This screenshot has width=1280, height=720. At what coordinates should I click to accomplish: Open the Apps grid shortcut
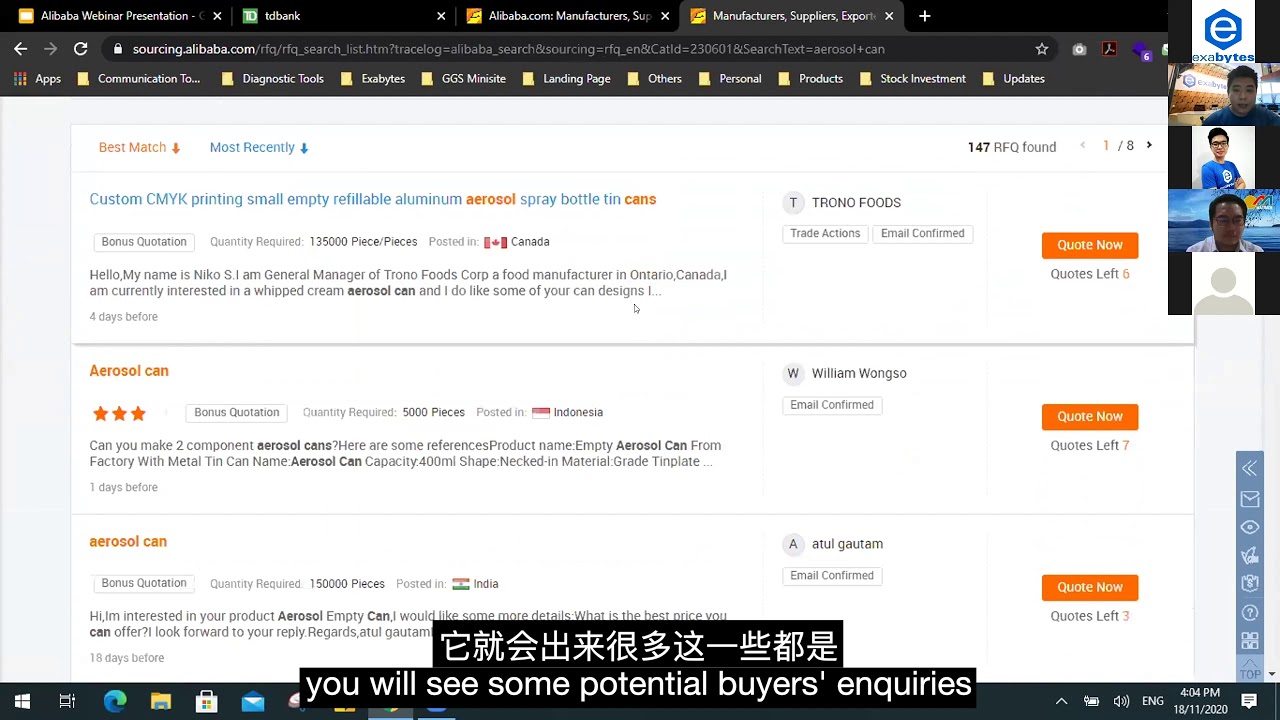(x=37, y=78)
